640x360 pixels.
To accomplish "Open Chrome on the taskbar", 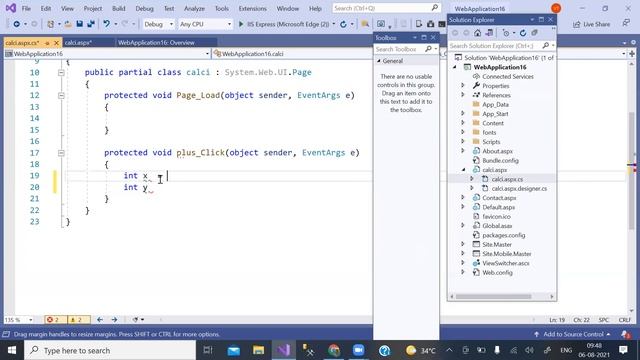I will click(333, 350).
